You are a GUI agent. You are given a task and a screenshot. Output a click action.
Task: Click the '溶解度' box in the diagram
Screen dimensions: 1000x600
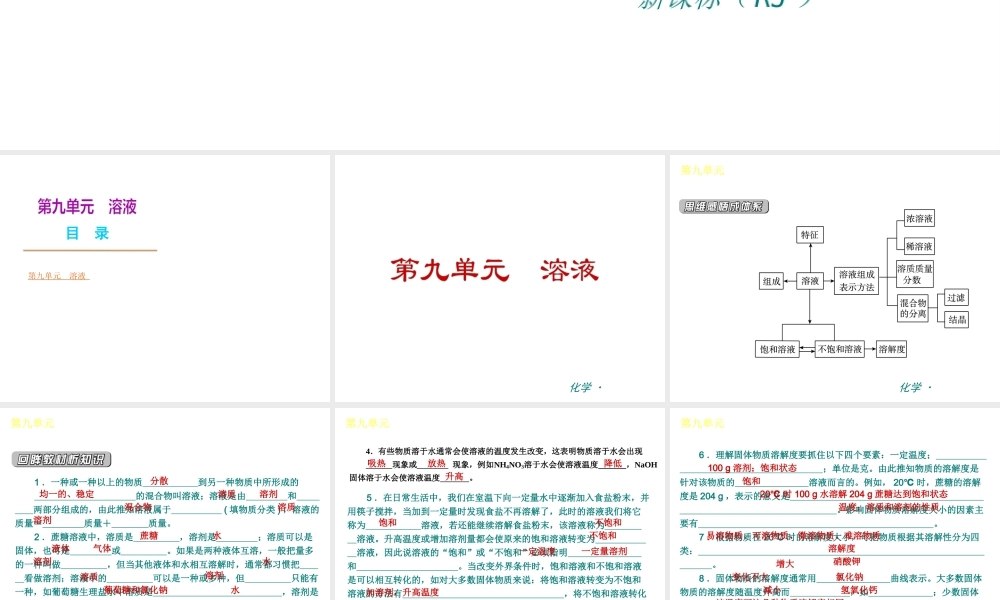pos(892,349)
